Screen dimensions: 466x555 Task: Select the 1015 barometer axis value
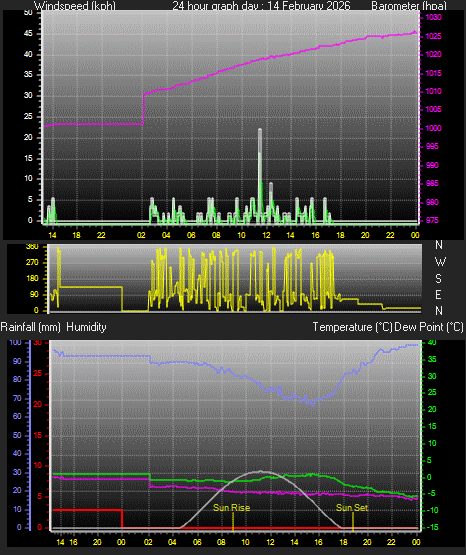click(433, 73)
